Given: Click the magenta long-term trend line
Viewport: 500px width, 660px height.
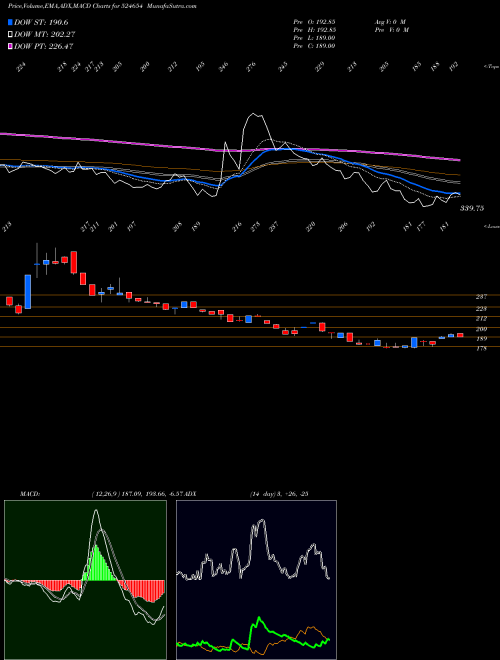Looking at the screenshot, I should [x=230, y=149].
